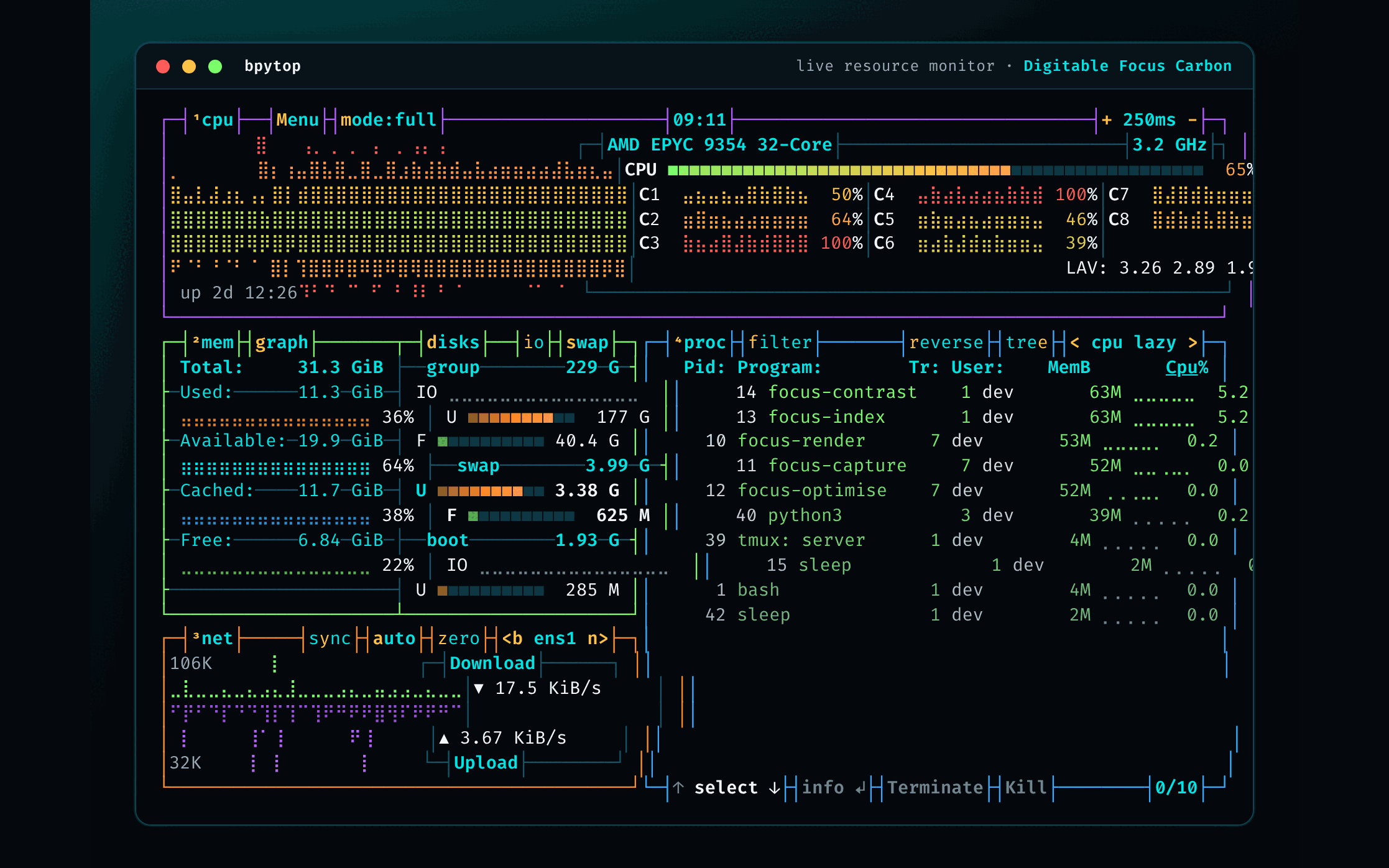Click the red close window button
1389x868 pixels.
pos(163,67)
